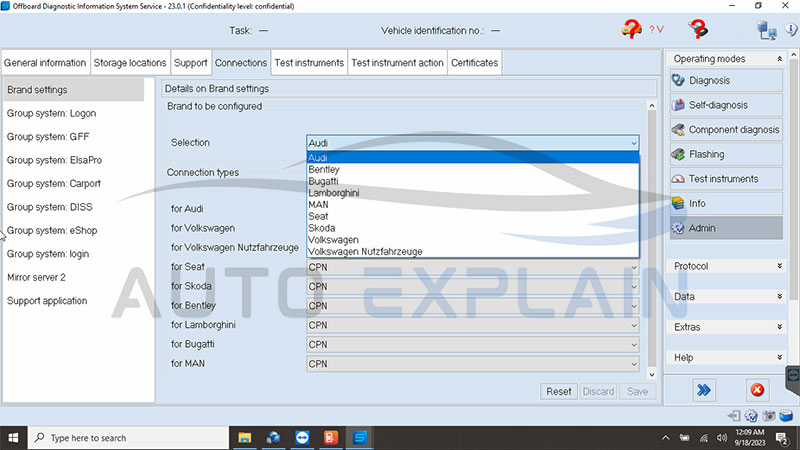Switch to General information tab

coord(45,63)
